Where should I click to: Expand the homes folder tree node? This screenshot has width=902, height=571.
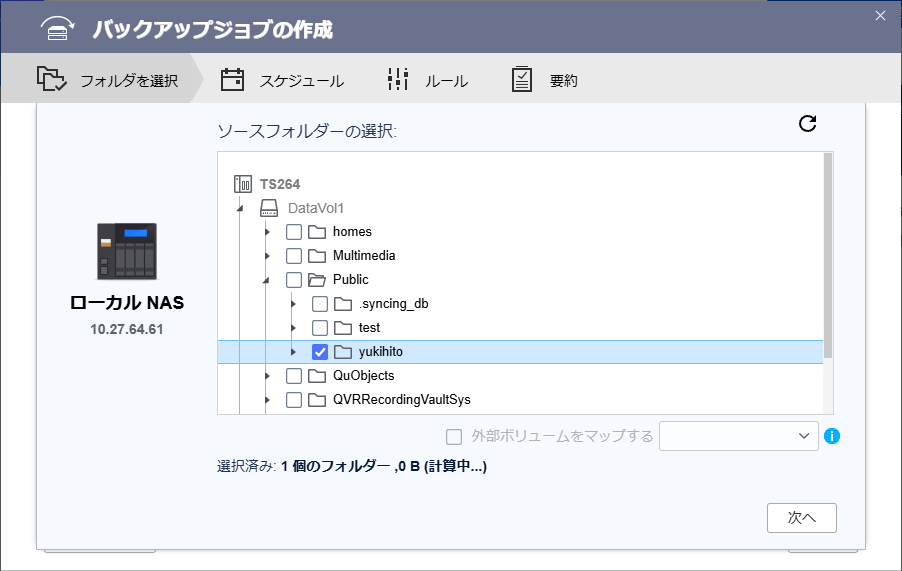(x=267, y=232)
